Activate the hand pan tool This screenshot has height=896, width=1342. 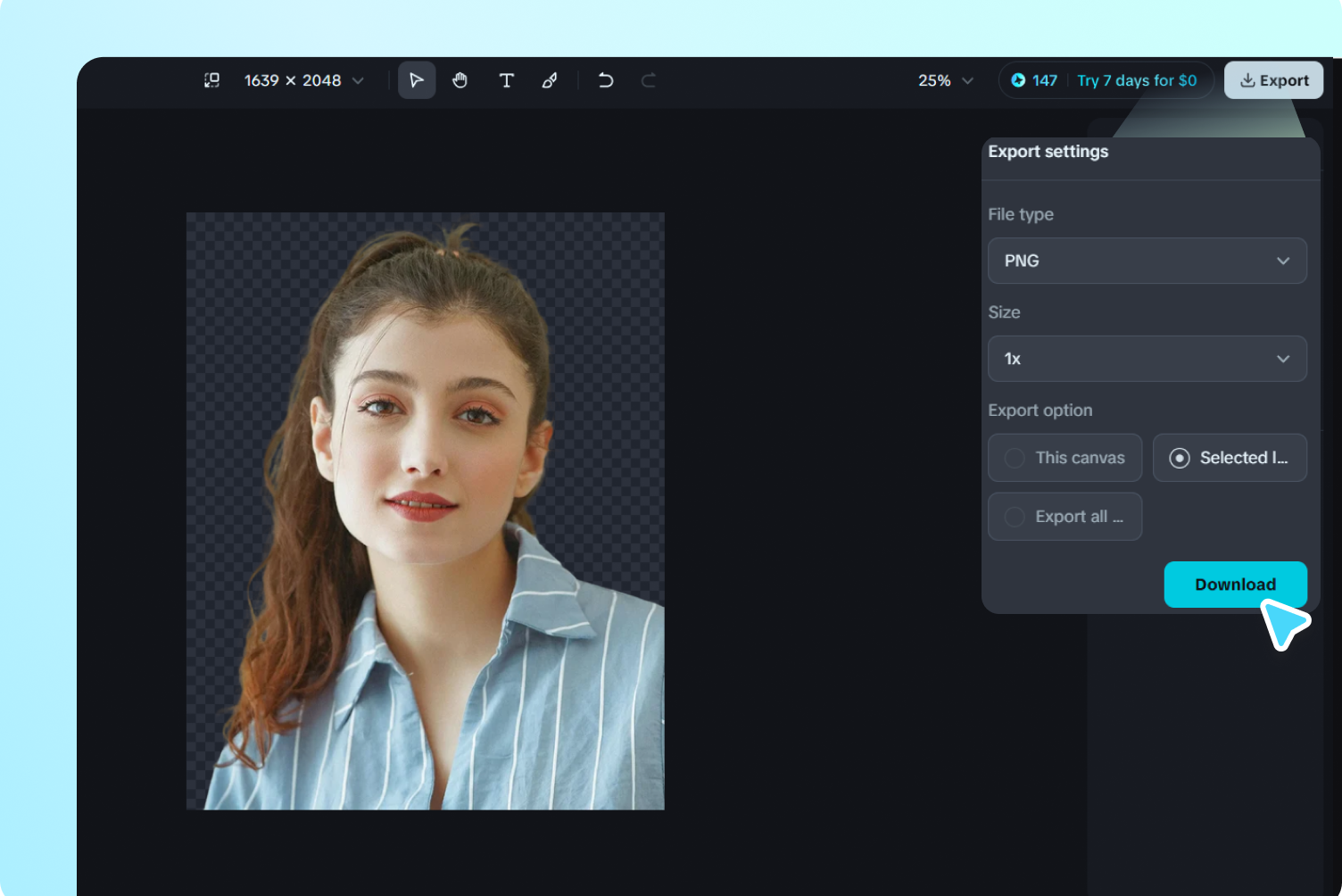(460, 80)
